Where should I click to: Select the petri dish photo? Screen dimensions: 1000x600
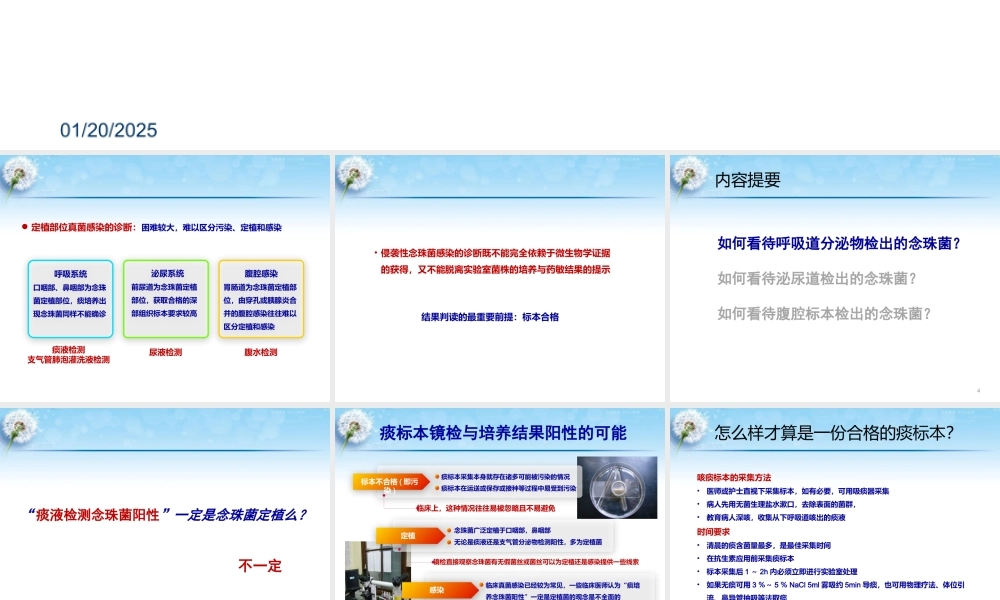tap(617, 487)
